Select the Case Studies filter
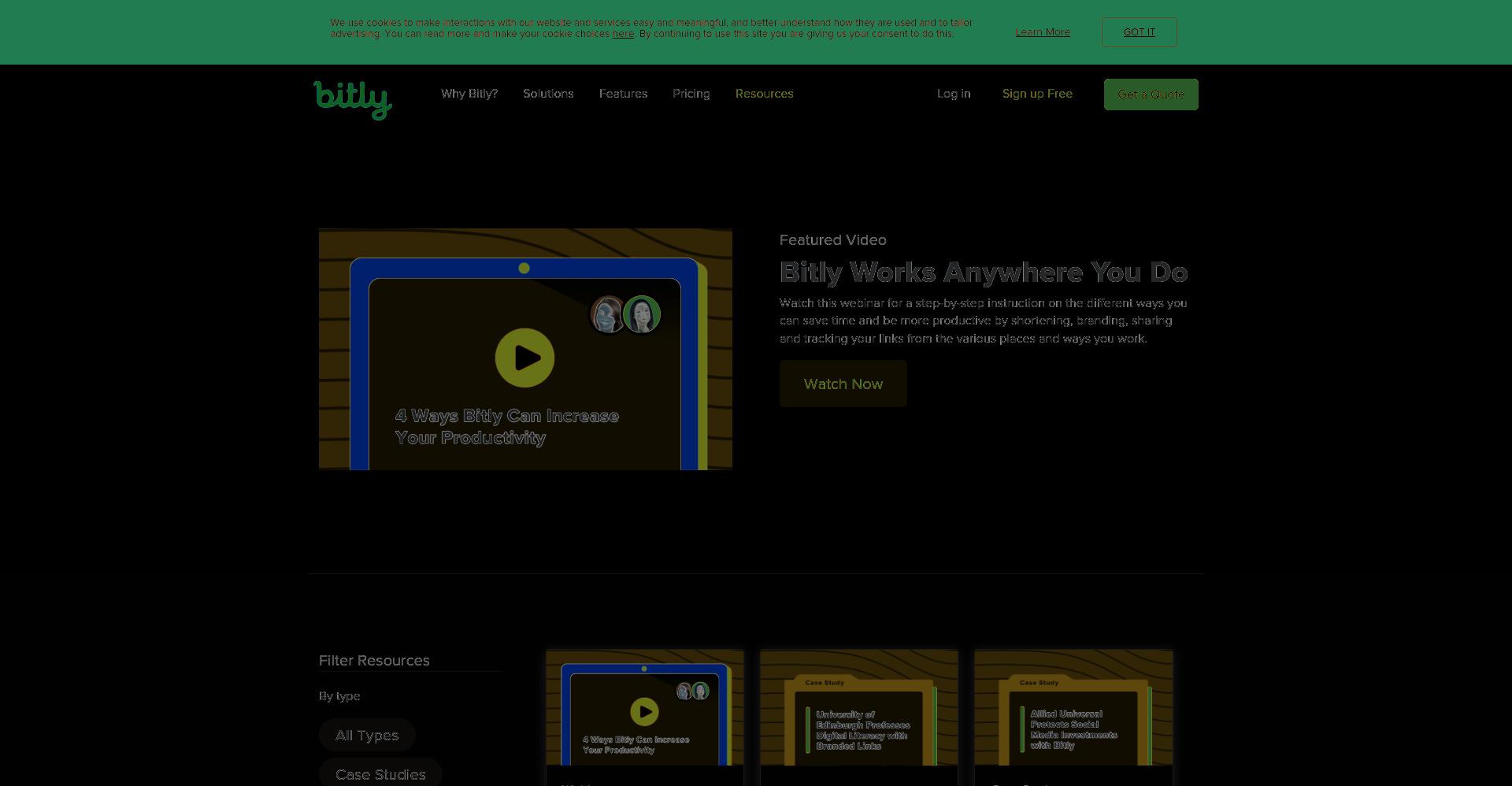Viewport: 1512px width, 786px height. tap(380, 773)
